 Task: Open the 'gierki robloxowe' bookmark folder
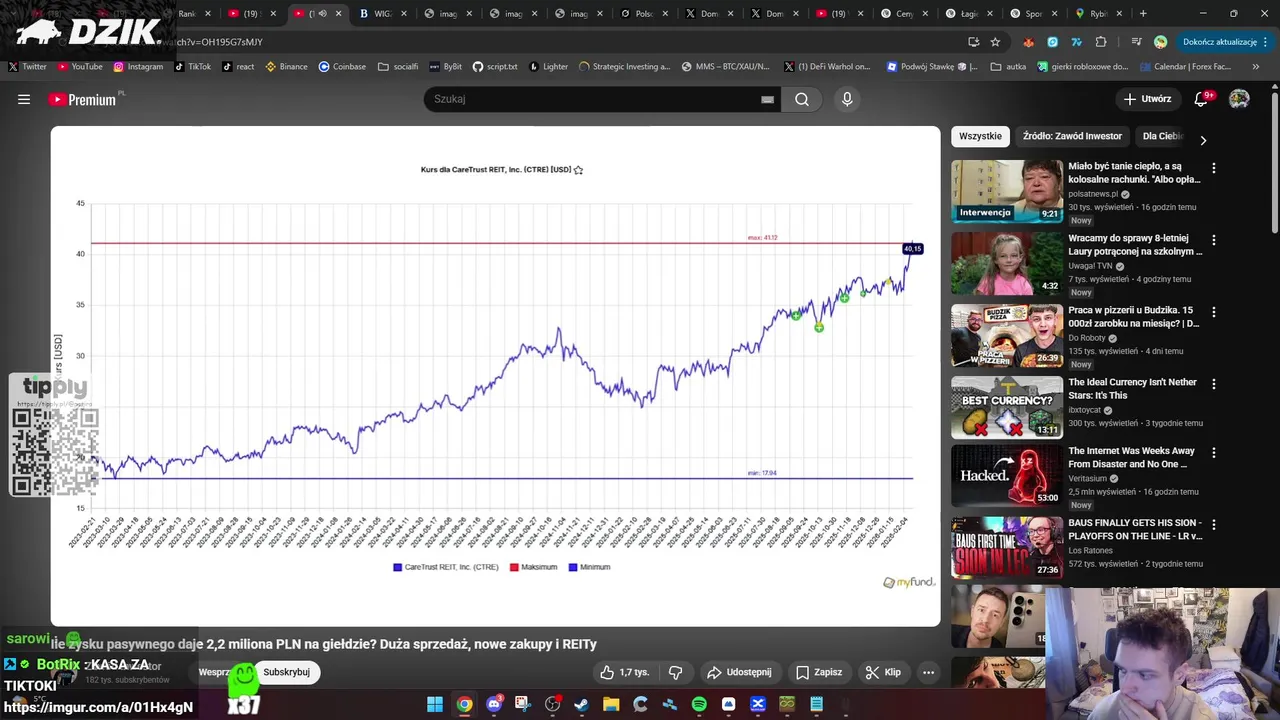pyautogui.click(x=1082, y=67)
